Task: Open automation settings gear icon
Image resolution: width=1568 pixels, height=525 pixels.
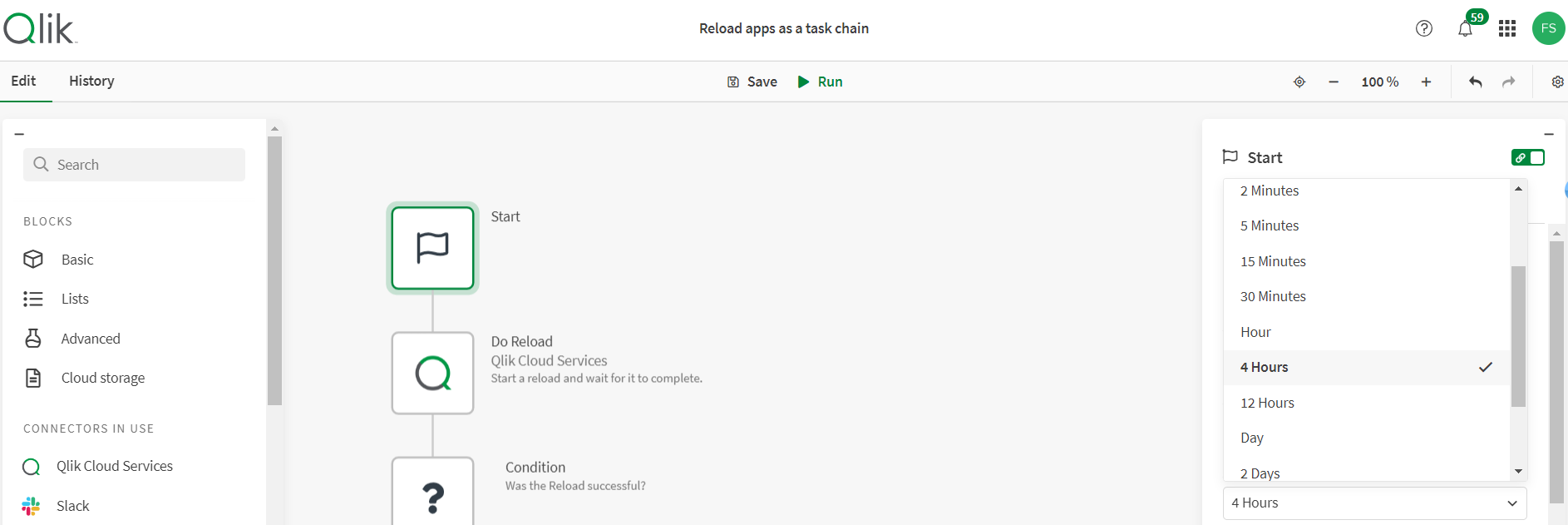Action: [1557, 82]
